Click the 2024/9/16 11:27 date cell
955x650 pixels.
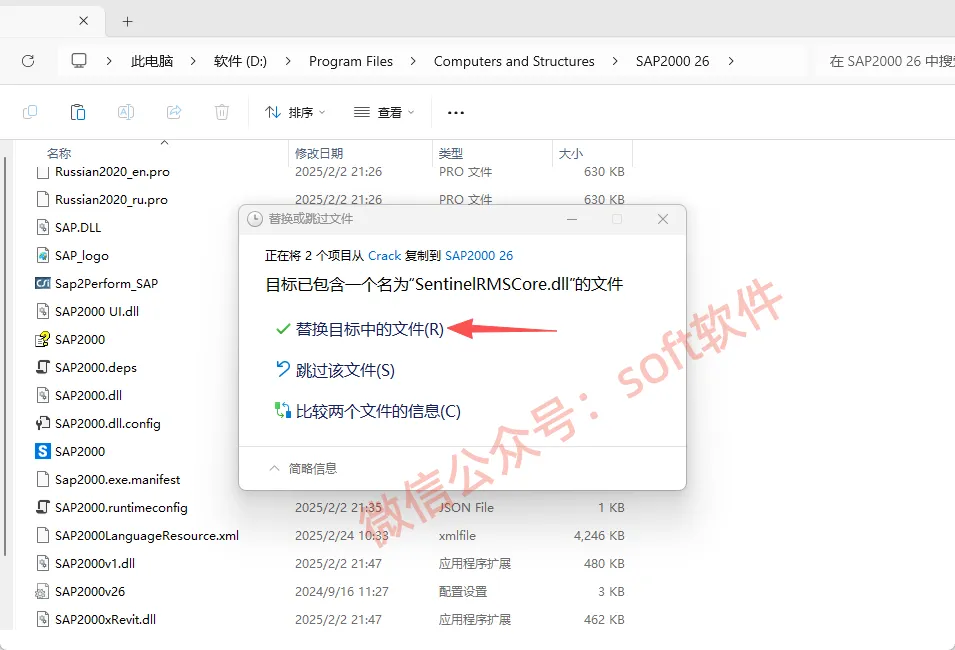342,592
